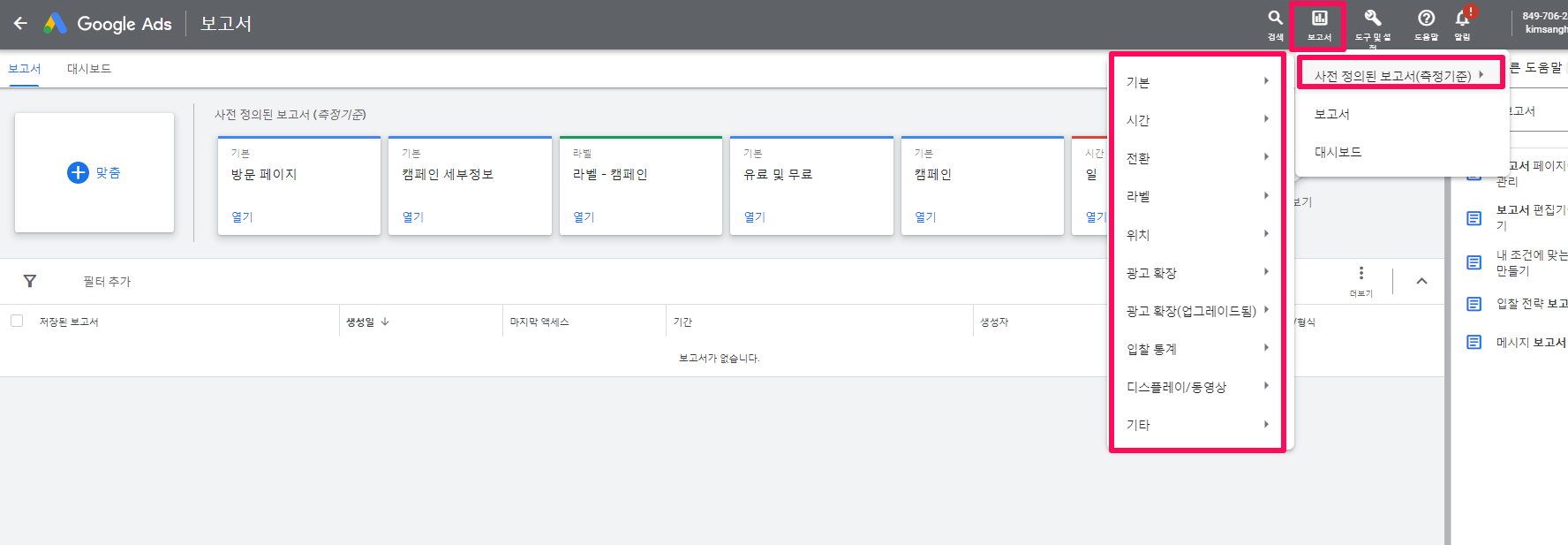1568x545 pixels.
Task: Click 필터 추가 to add a filter
Action: (x=107, y=282)
